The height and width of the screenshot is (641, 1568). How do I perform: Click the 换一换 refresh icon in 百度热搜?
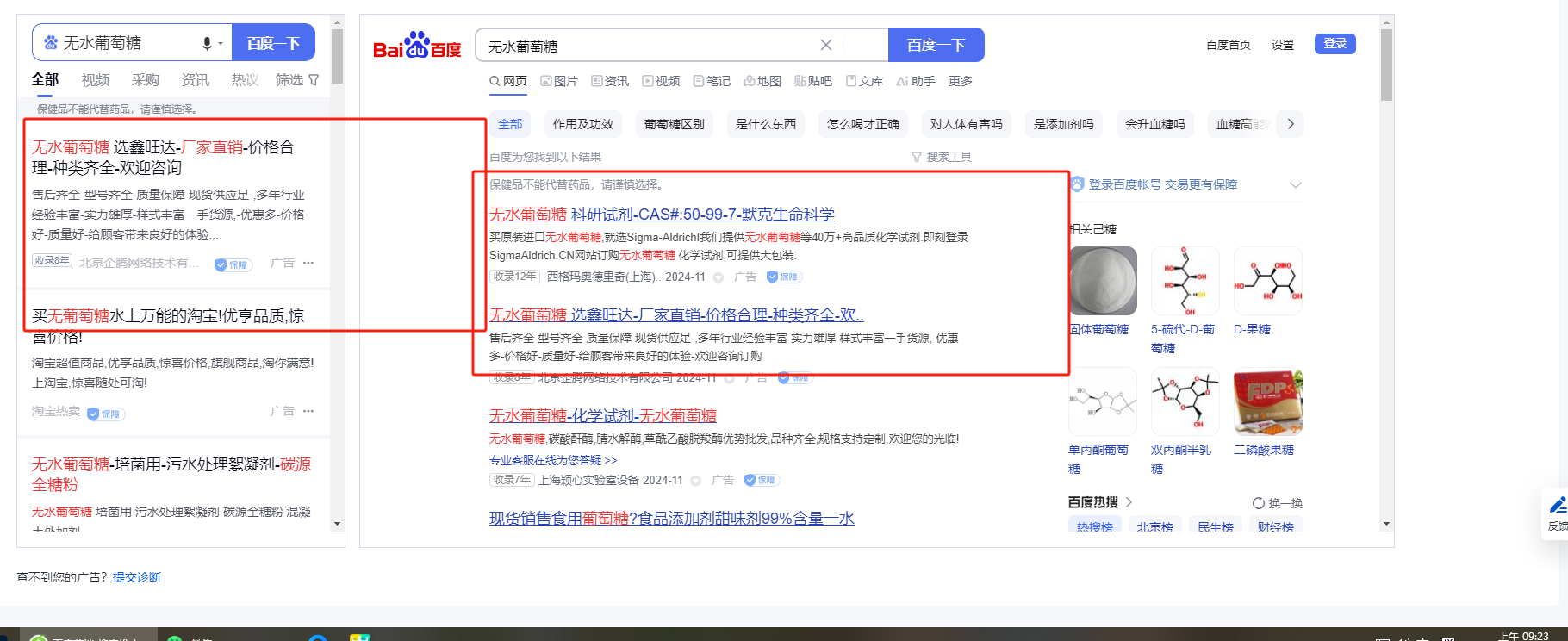coord(1259,503)
